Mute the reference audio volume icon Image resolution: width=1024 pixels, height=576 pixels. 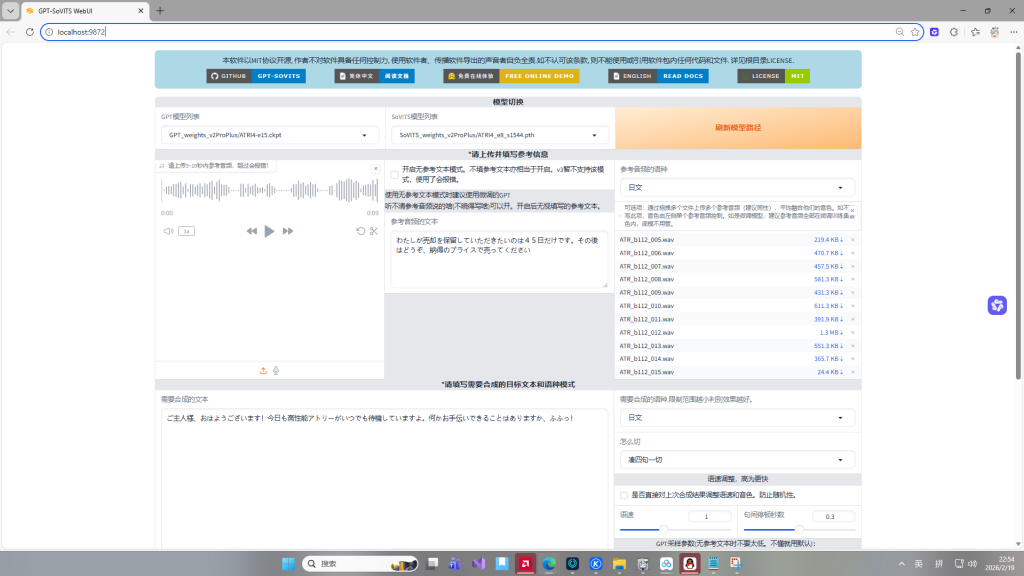(168, 231)
